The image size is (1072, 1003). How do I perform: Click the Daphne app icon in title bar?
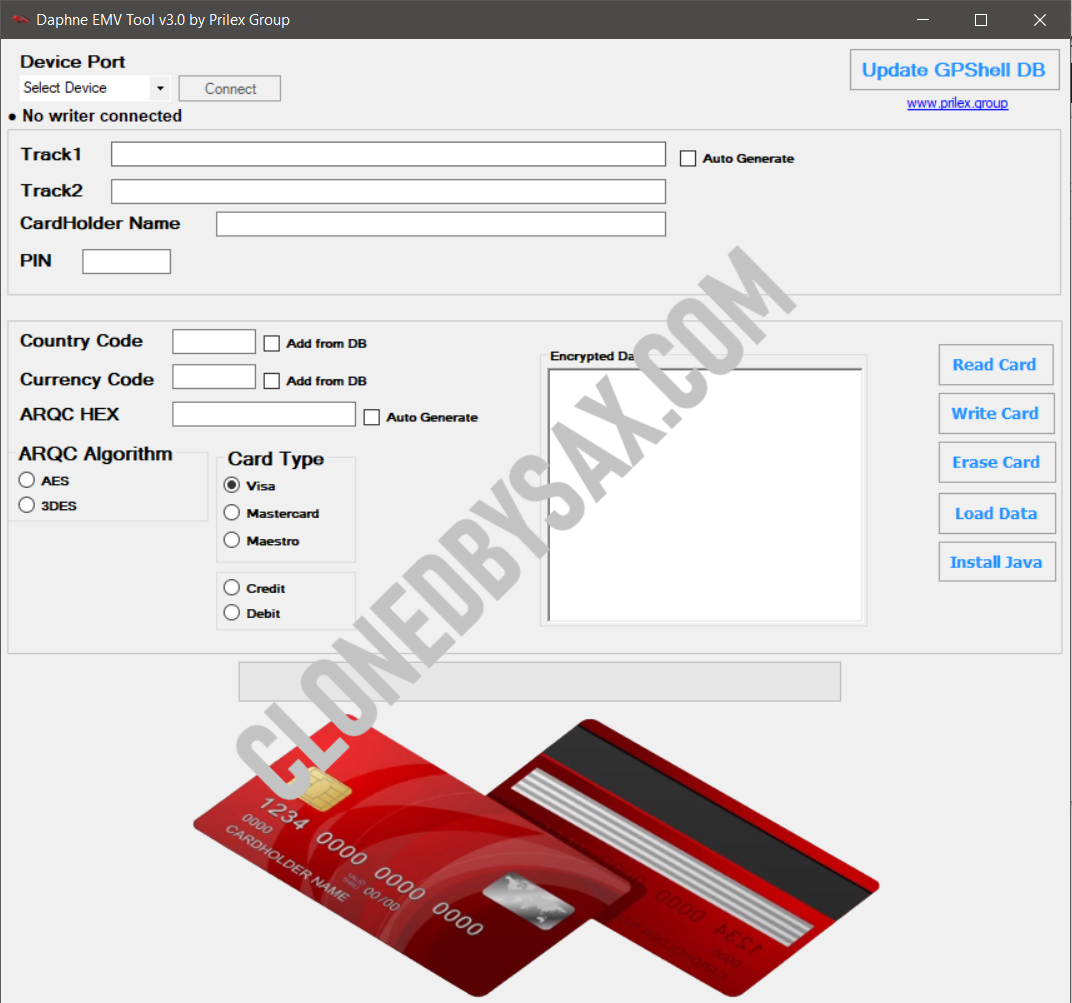pyautogui.click(x=20, y=19)
